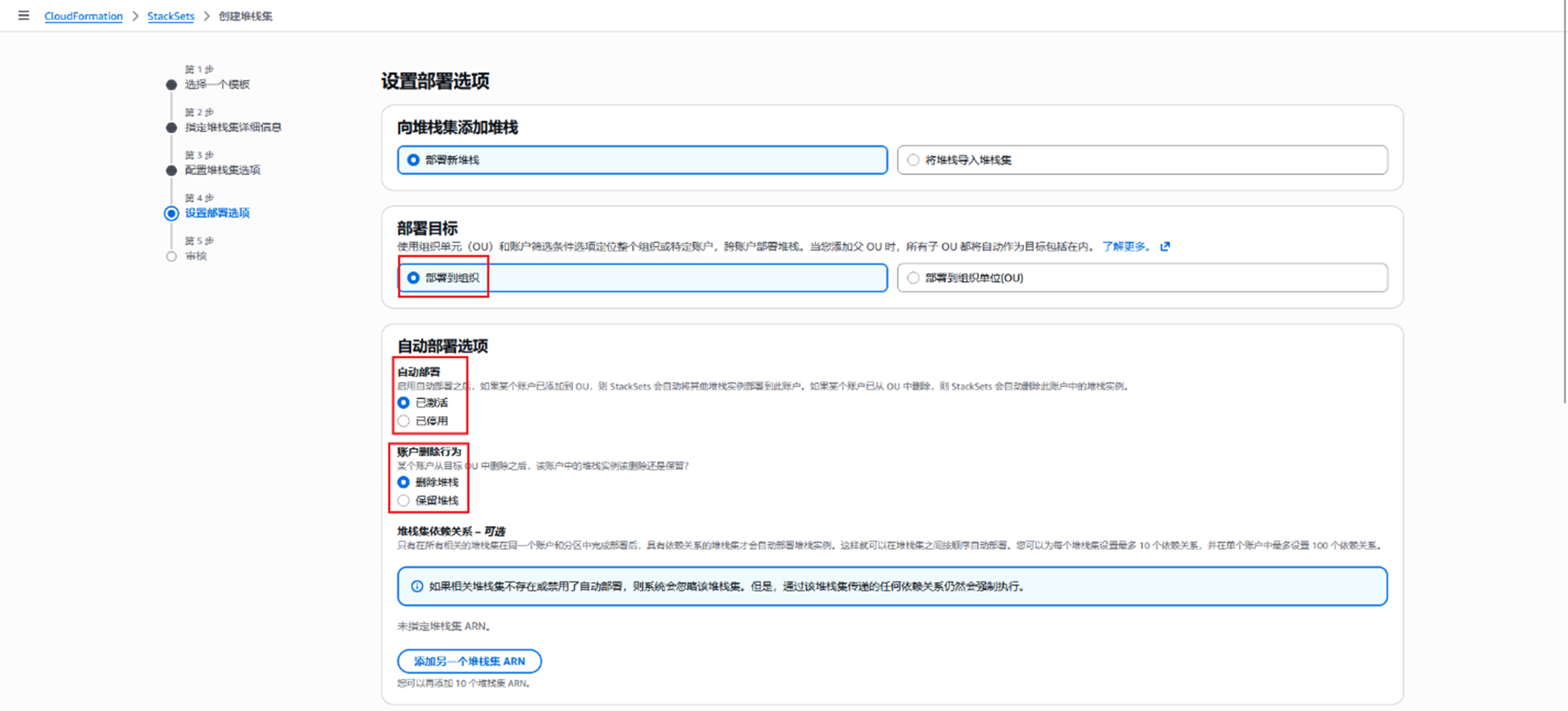This screenshot has width=1568, height=711.
Task: Click 添加另一个堆栈集 ARN button
Action: [469, 661]
